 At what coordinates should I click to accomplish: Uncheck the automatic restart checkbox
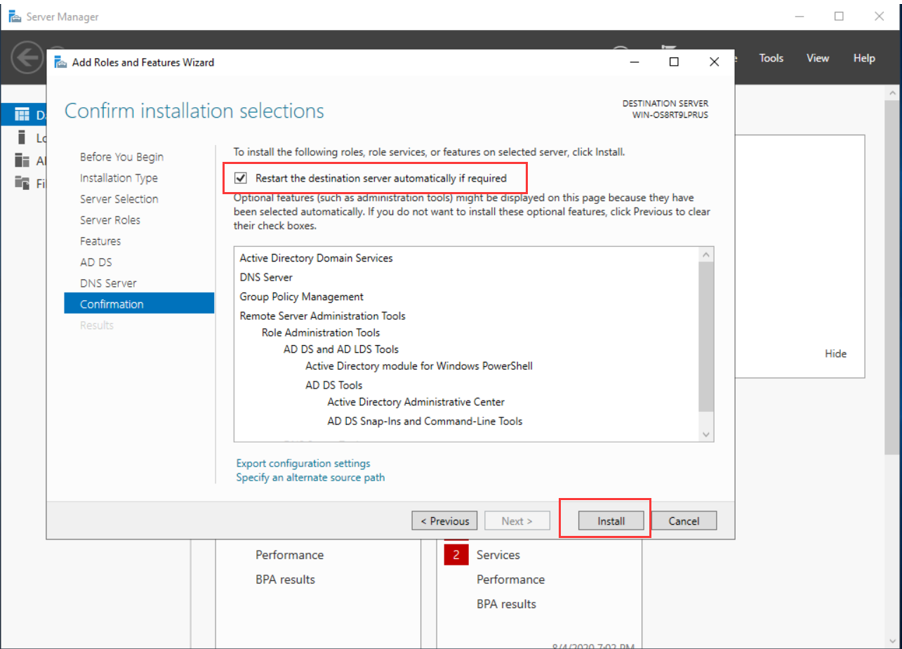pos(241,178)
